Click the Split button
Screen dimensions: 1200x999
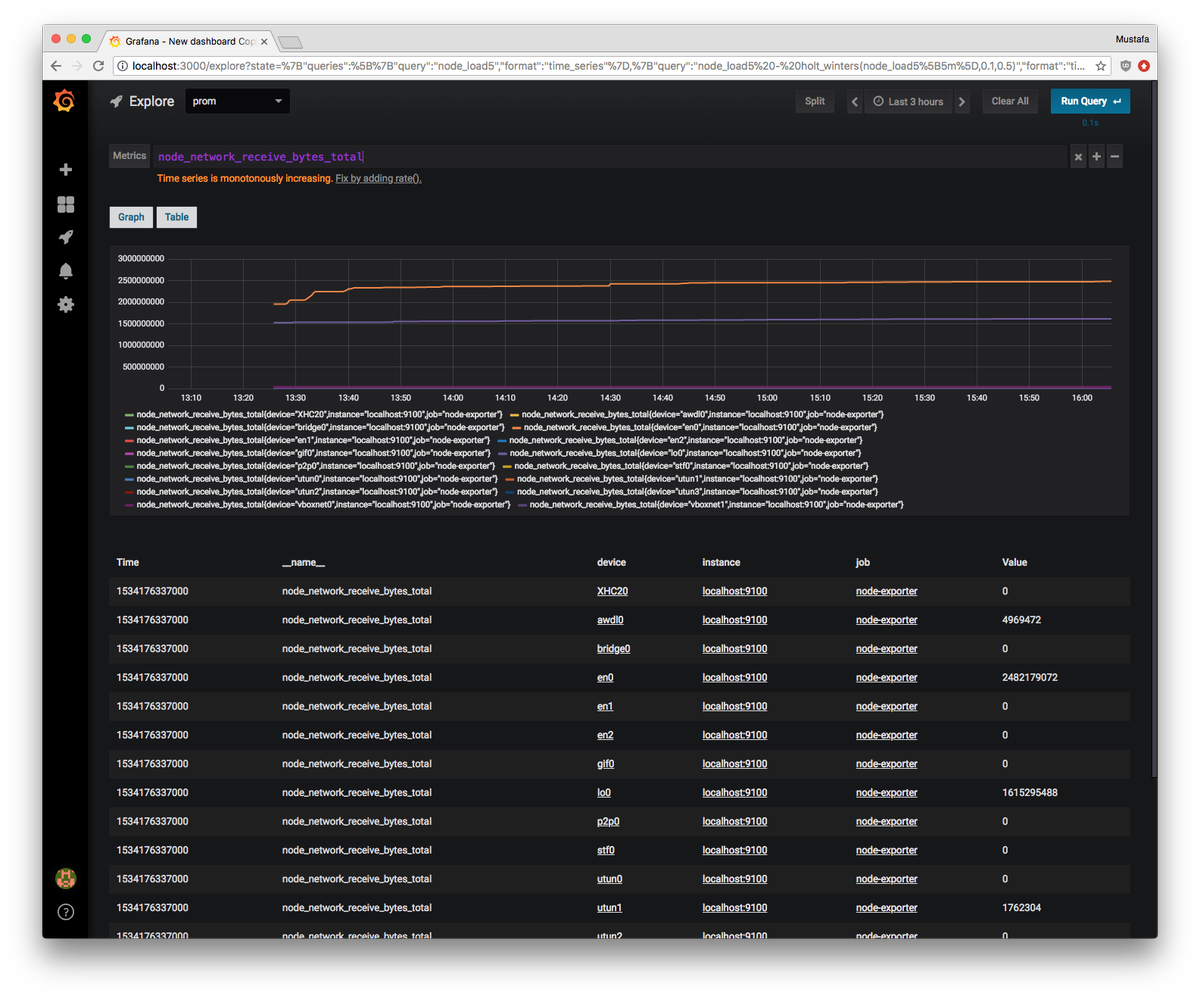tap(815, 101)
